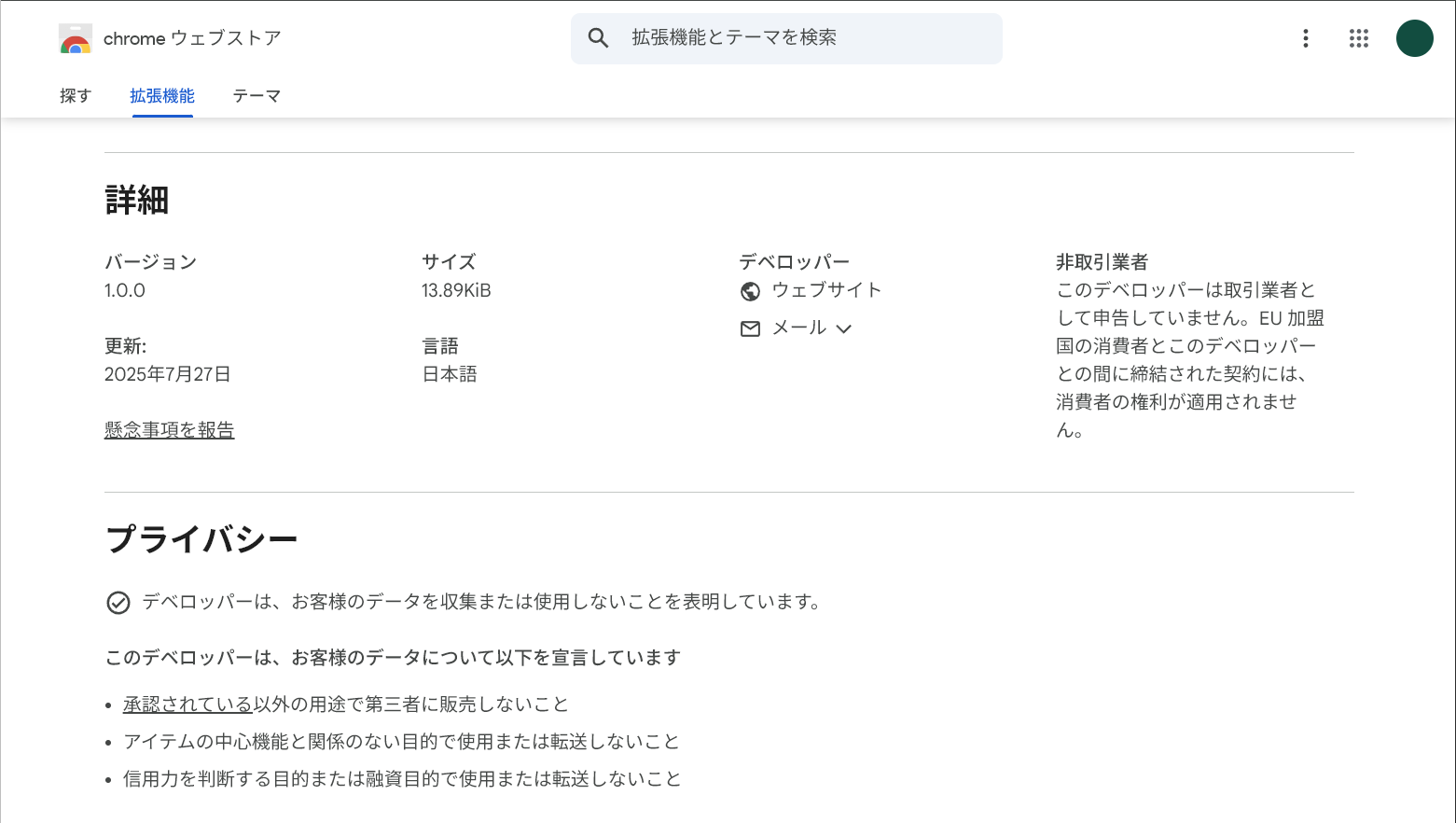1456x823 pixels.
Task: Open the Google apps grid launcher
Action: (x=1358, y=38)
